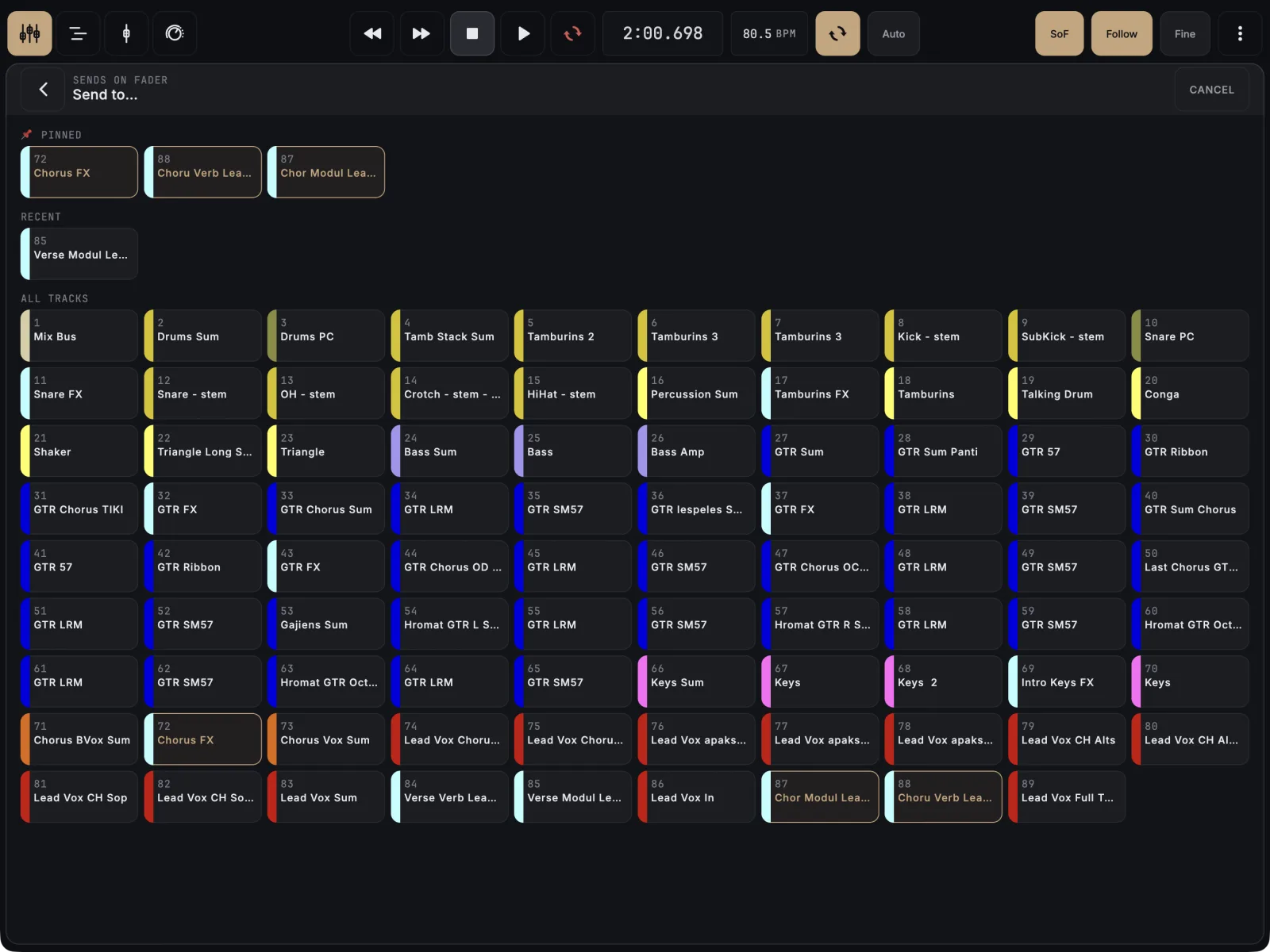Select track 54 Hromat GTR L S
Viewport: 1270px width, 952px height.
450,624
